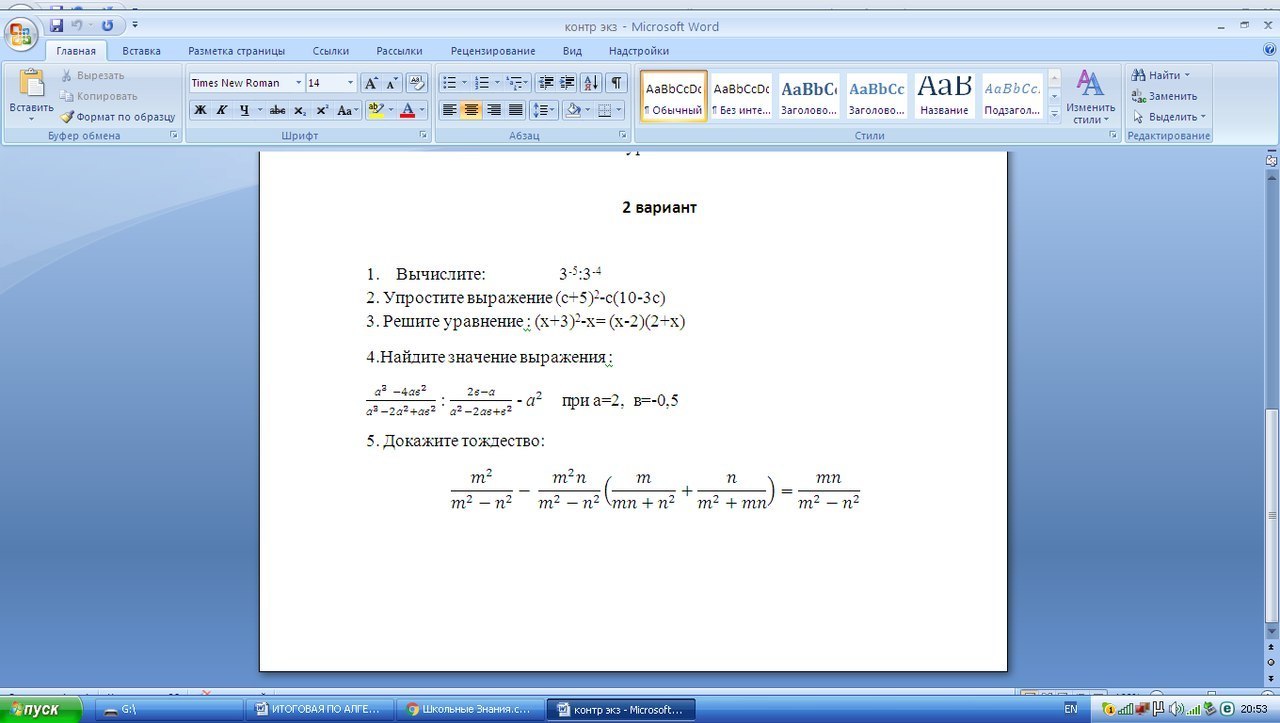Toggle underline formatting (Ч)

point(244,110)
